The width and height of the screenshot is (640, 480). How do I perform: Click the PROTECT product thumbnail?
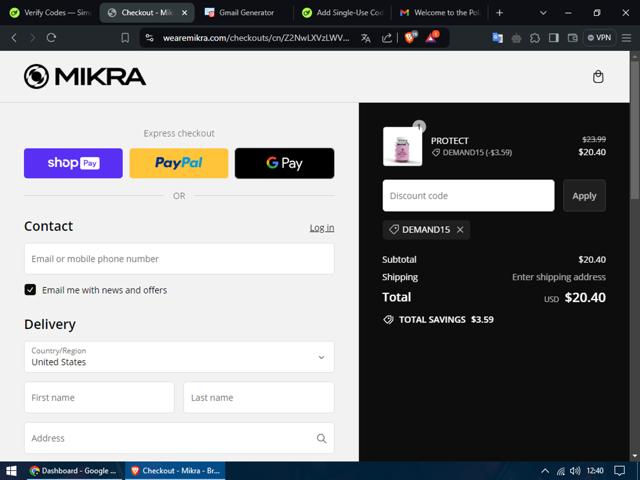coord(402,147)
